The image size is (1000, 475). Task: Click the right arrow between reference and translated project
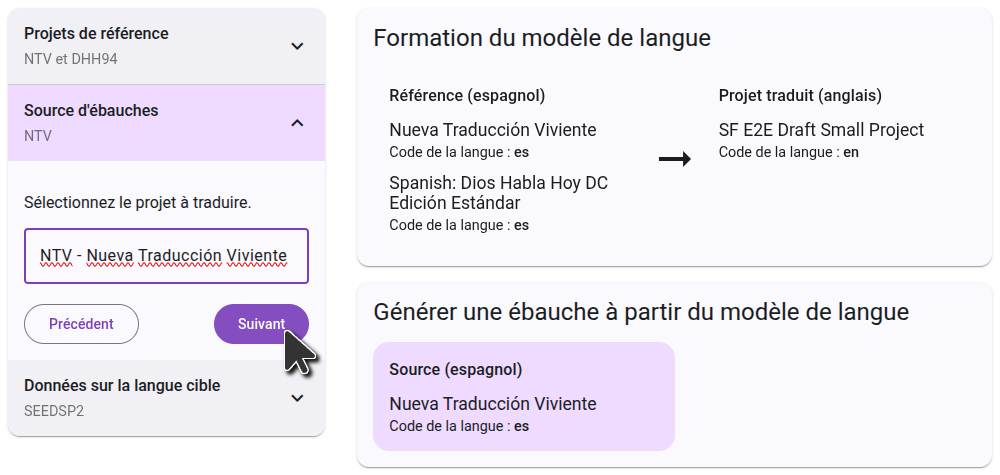coord(674,160)
